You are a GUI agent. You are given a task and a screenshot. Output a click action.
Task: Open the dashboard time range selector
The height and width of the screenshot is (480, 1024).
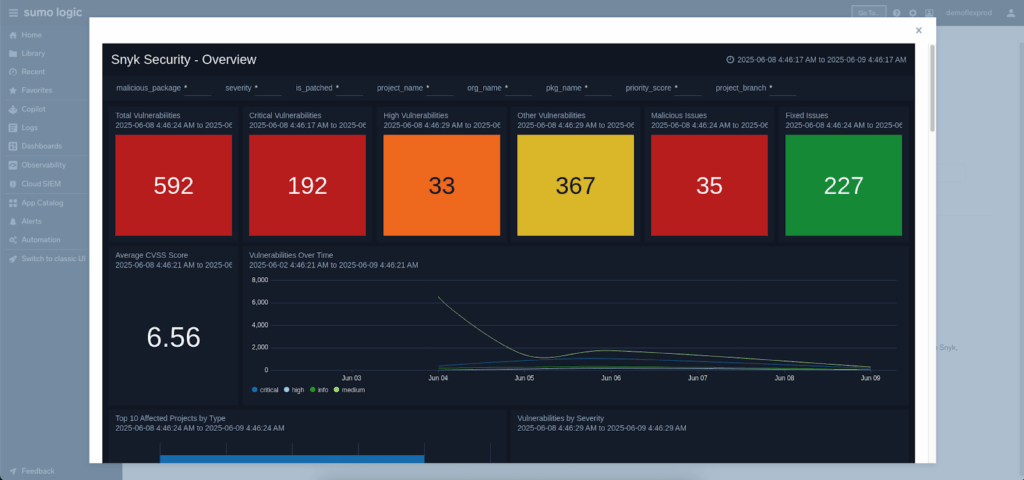click(816, 60)
